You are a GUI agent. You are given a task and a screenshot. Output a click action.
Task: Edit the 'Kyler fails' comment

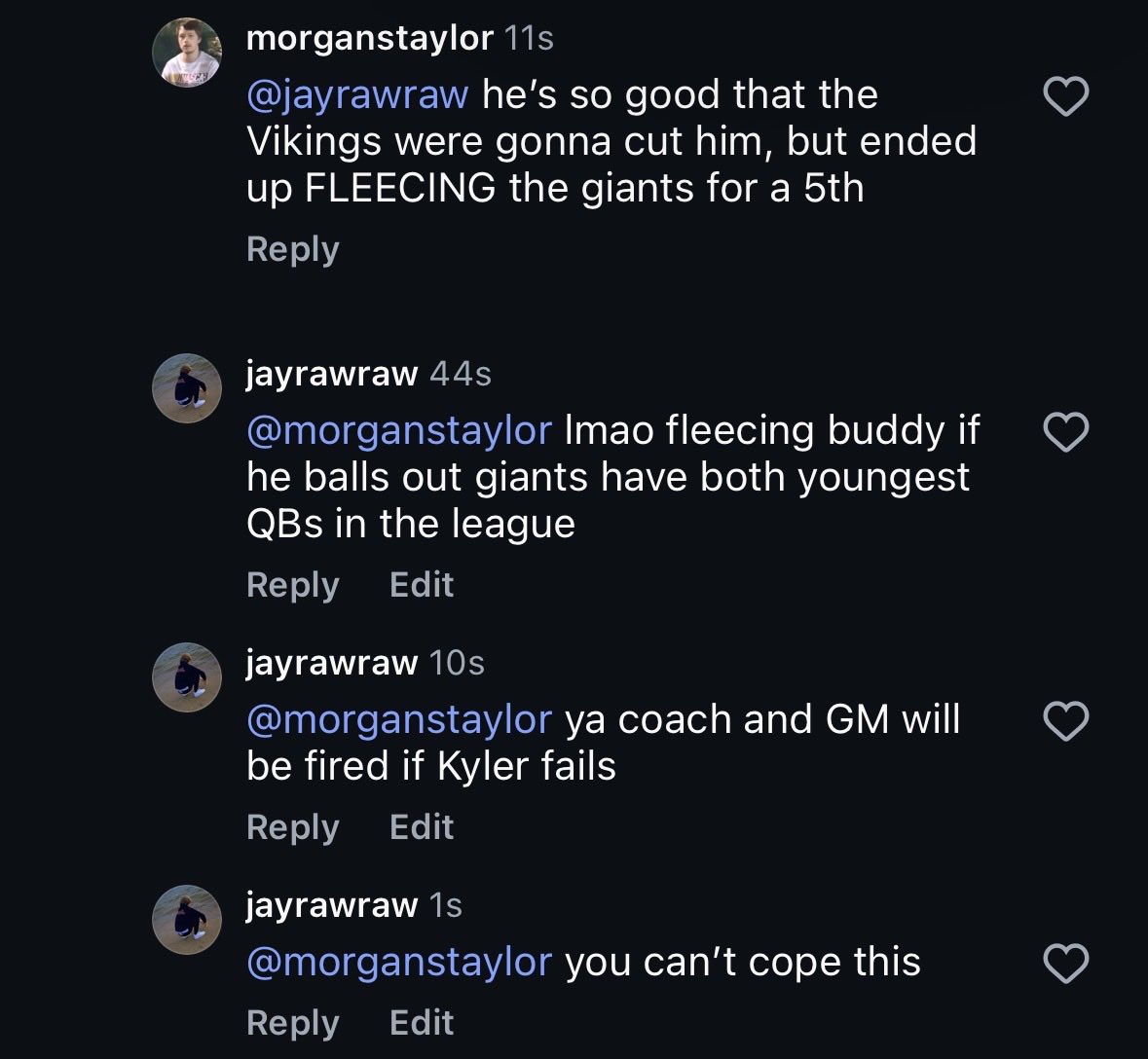tap(422, 827)
